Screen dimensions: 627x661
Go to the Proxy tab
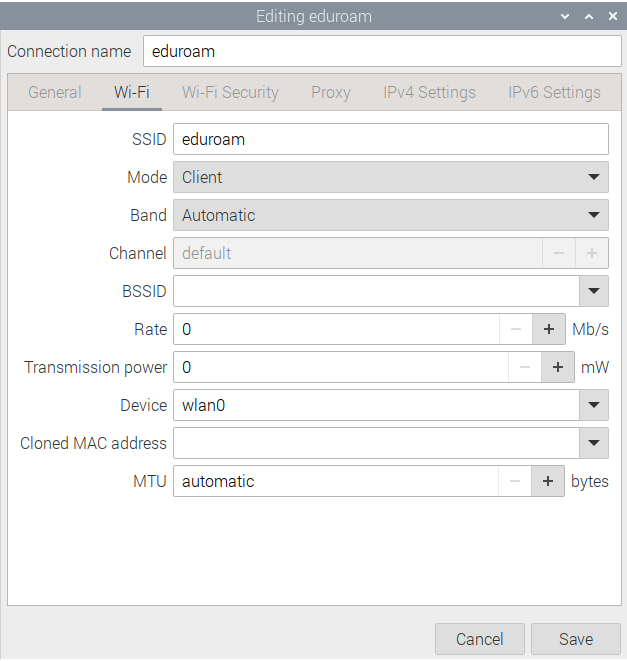330,92
